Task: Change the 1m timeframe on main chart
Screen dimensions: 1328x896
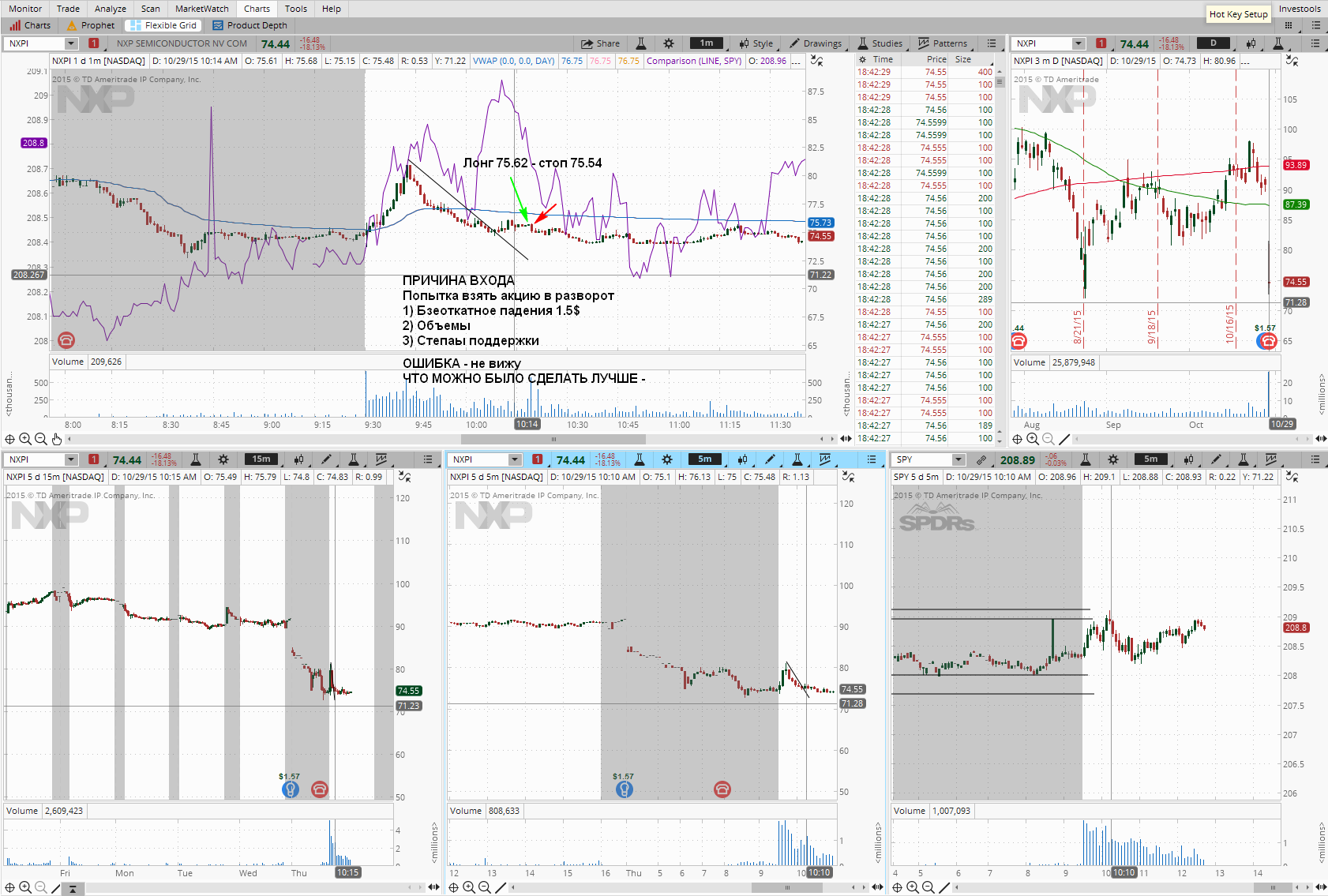Action: [707, 43]
